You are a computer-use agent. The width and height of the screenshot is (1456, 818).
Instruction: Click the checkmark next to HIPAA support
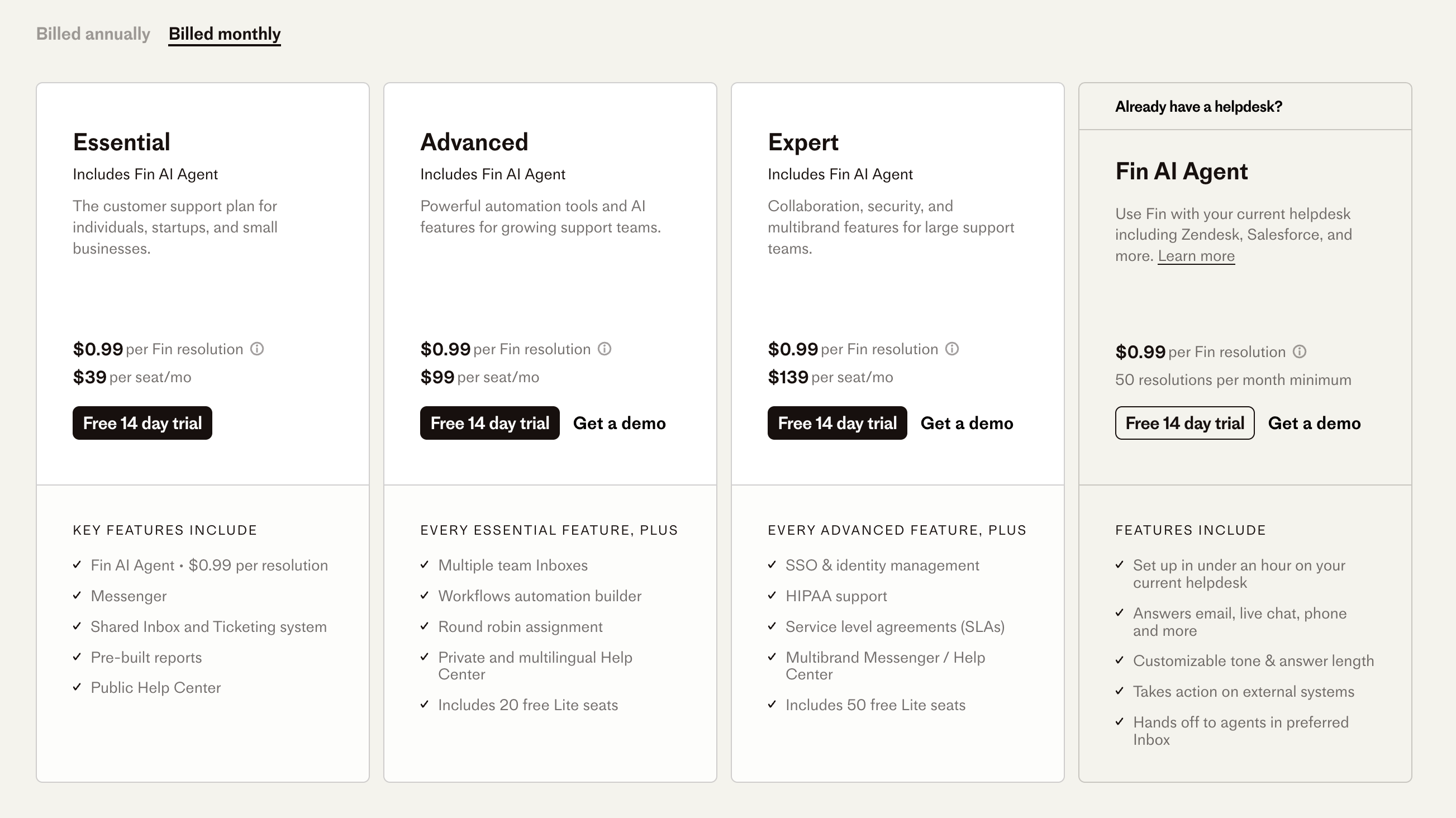[772, 595]
